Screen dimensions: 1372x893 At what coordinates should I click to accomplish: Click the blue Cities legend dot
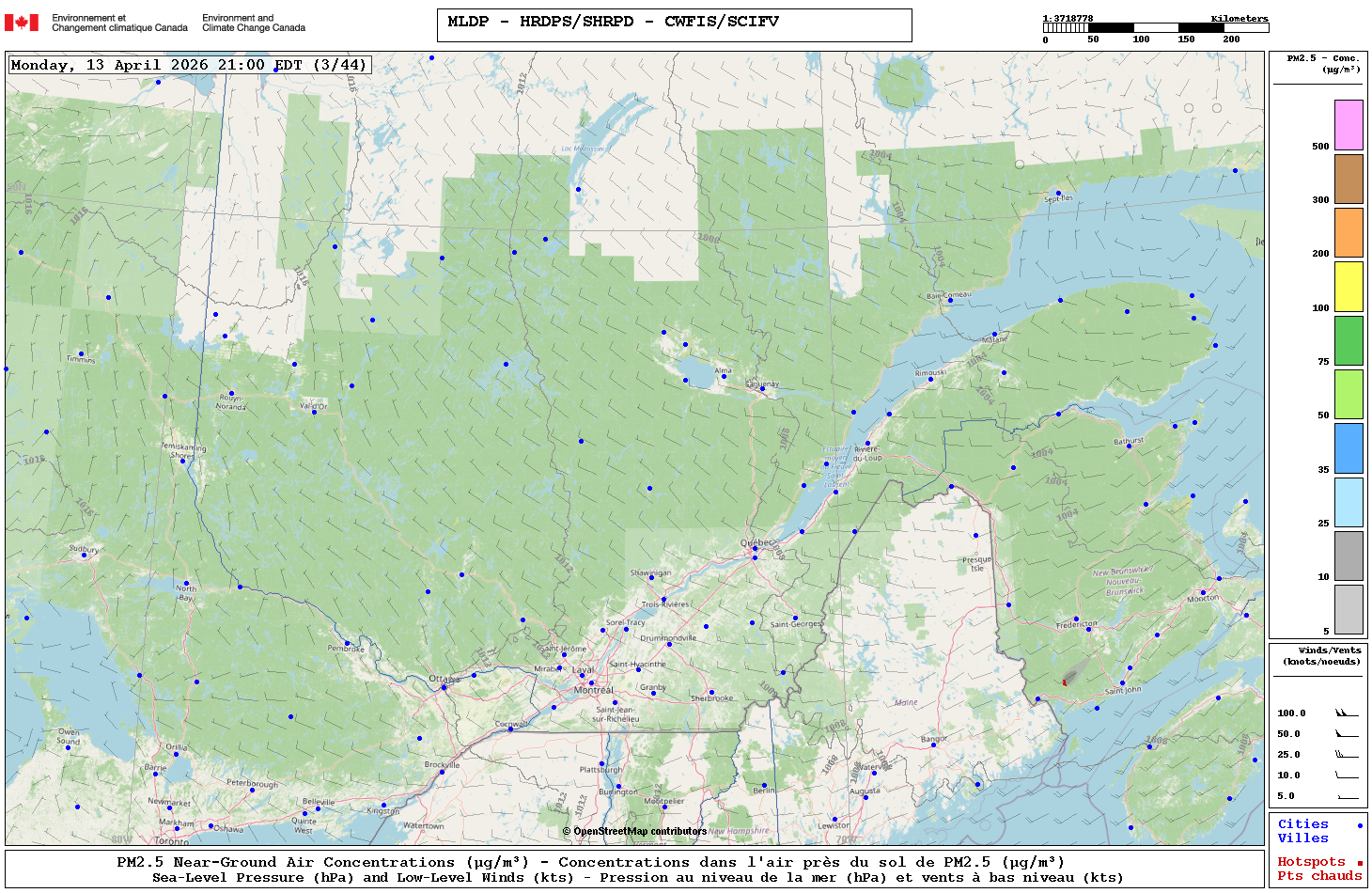click(1359, 825)
